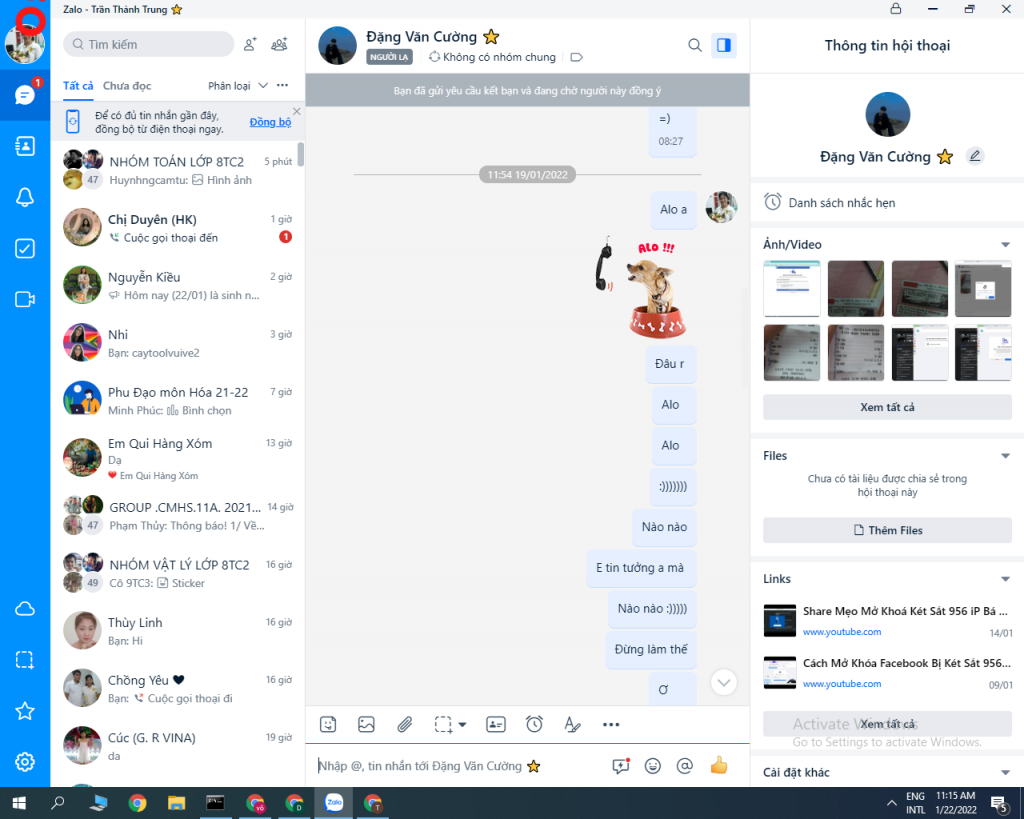The height and width of the screenshot is (819, 1024).
Task: Select the Tất cả tab
Action: coord(78,86)
